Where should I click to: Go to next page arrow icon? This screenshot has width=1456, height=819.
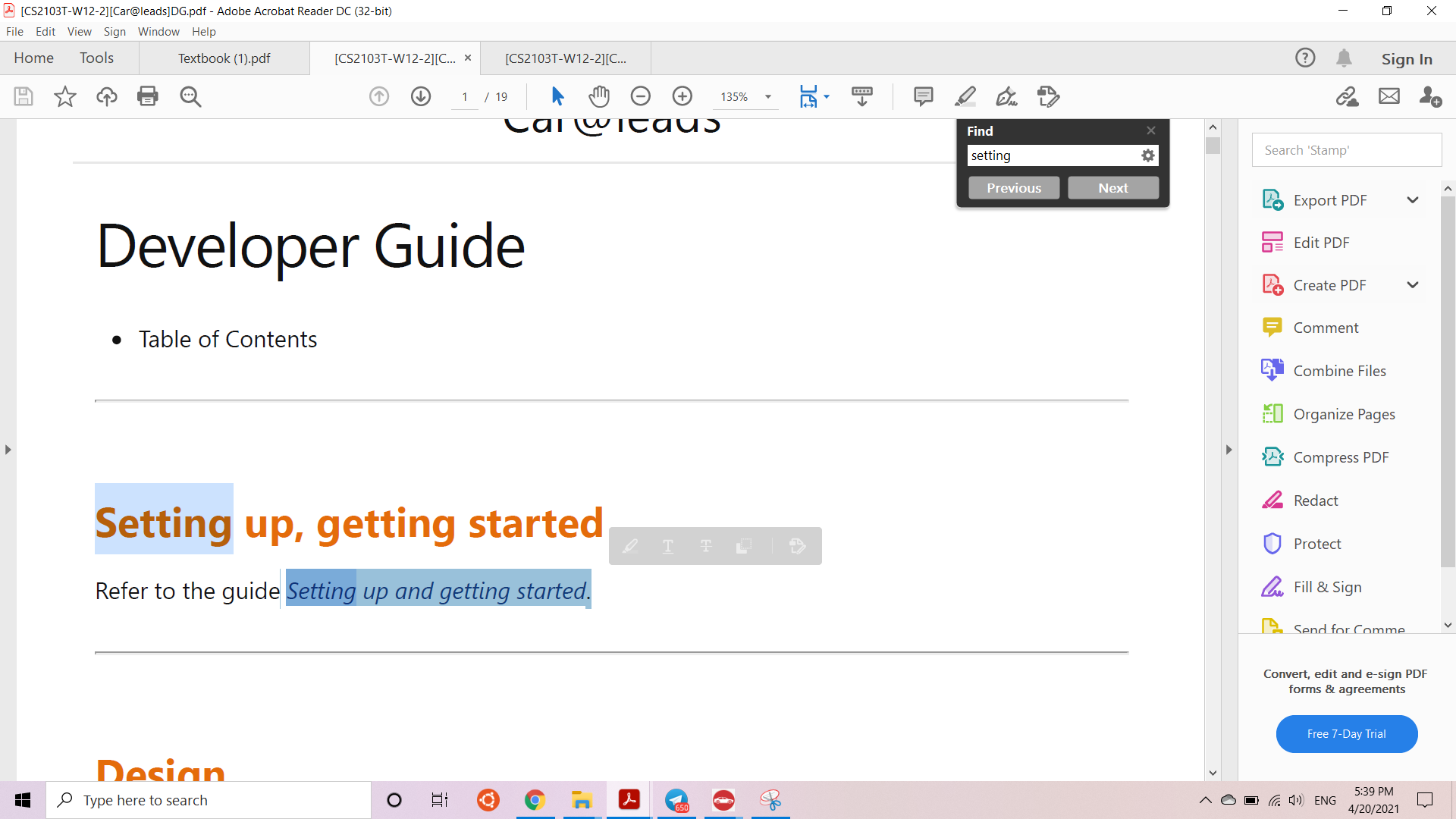coord(421,96)
